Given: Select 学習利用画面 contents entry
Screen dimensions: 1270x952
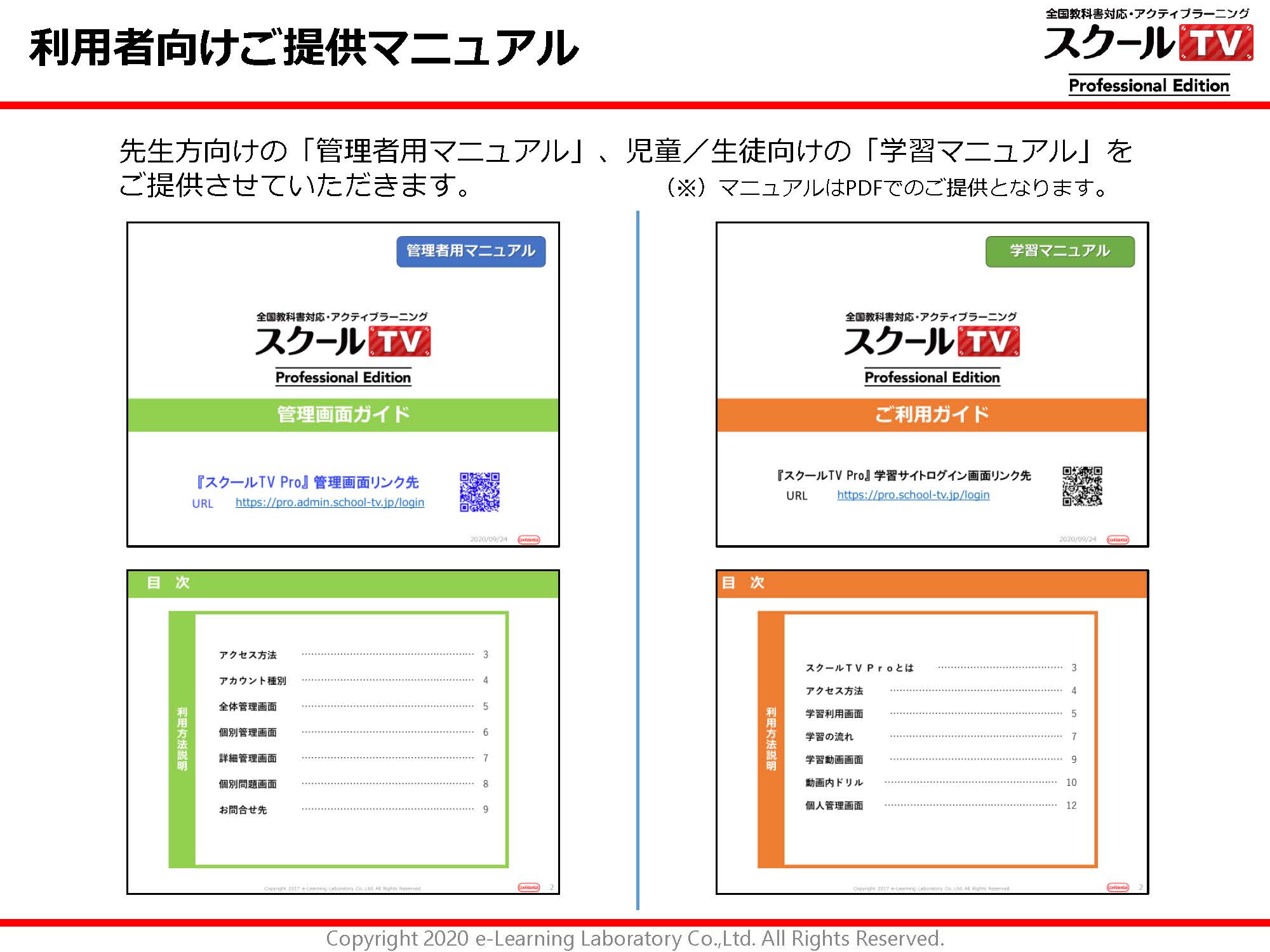Looking at the screenshot, I should click(834, 713).
